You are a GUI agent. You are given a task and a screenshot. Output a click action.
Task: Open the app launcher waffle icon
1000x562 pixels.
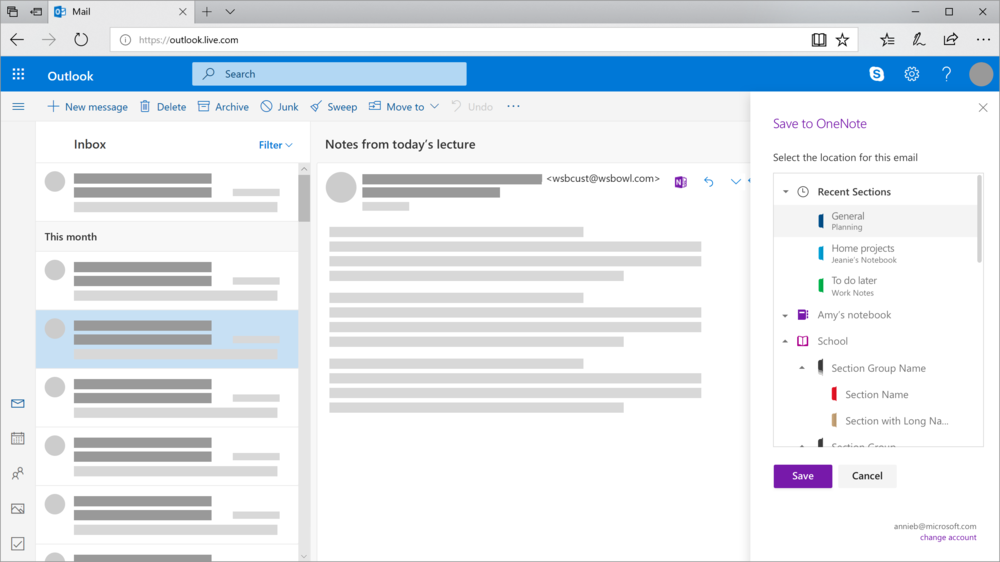pyautogui.click(x=18, y=75)
